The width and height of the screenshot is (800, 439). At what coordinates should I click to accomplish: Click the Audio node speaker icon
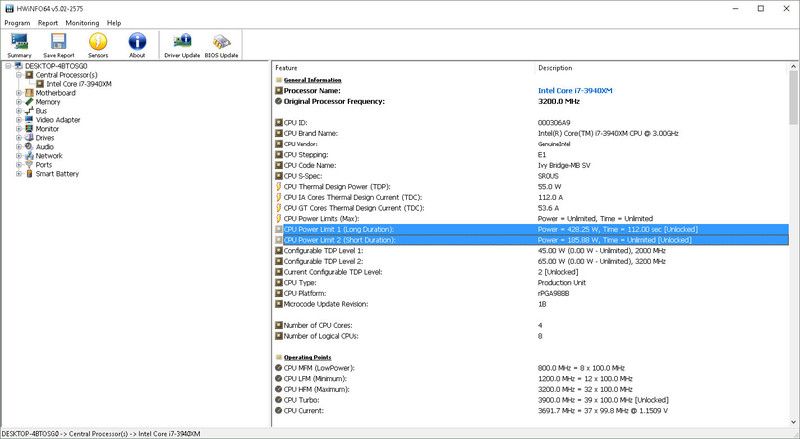(29, 147)
